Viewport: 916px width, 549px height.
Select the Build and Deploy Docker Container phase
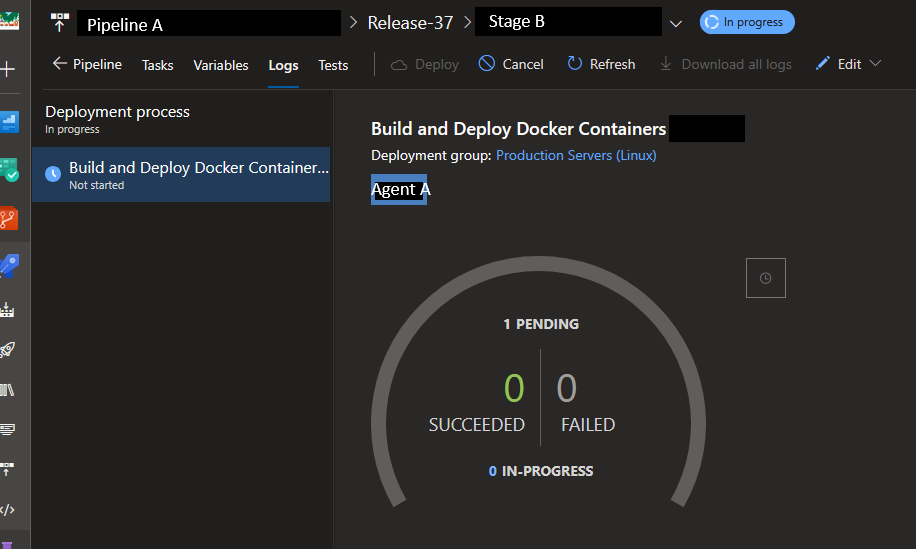tap(181, 175)
